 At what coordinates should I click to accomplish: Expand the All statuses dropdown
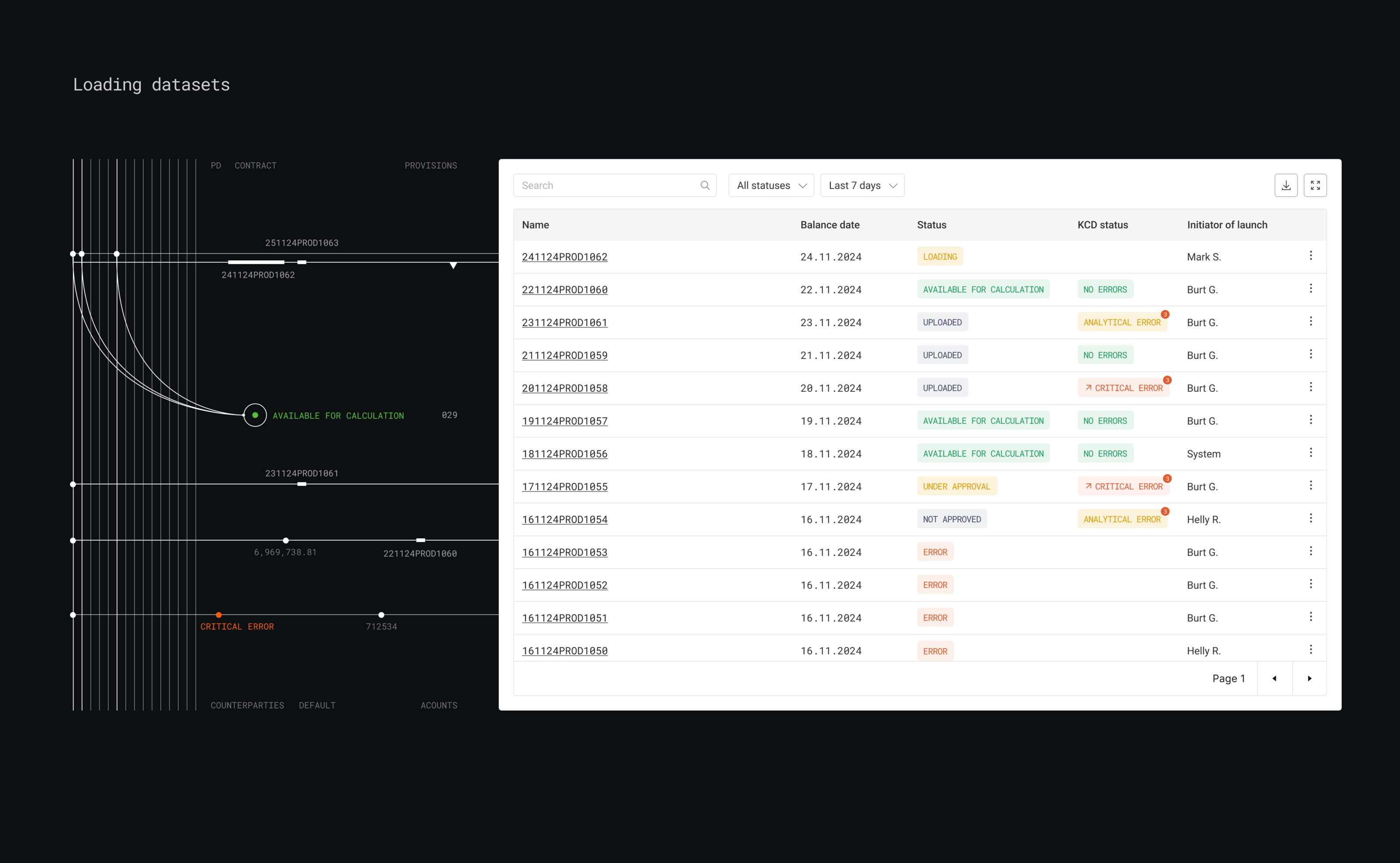point(771,186)
